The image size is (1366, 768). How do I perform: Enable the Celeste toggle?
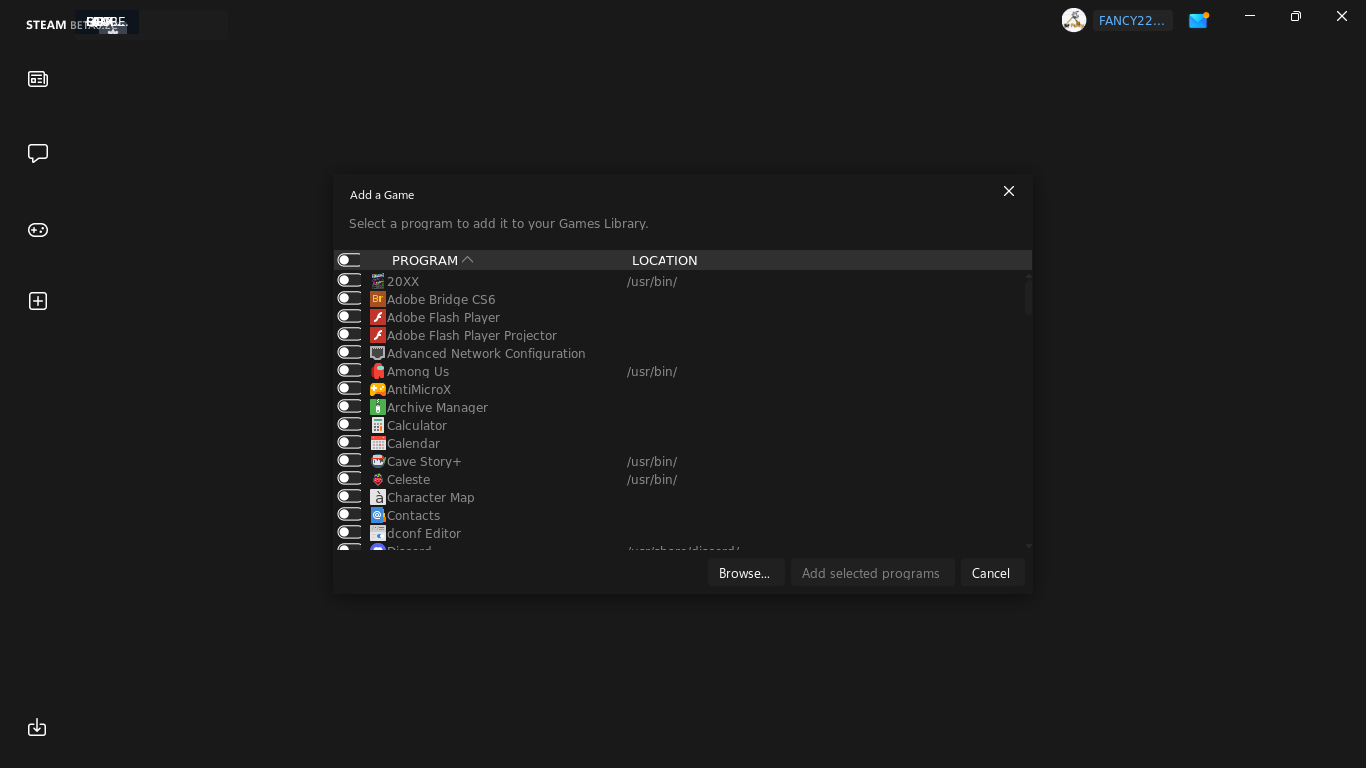point(349,478)
